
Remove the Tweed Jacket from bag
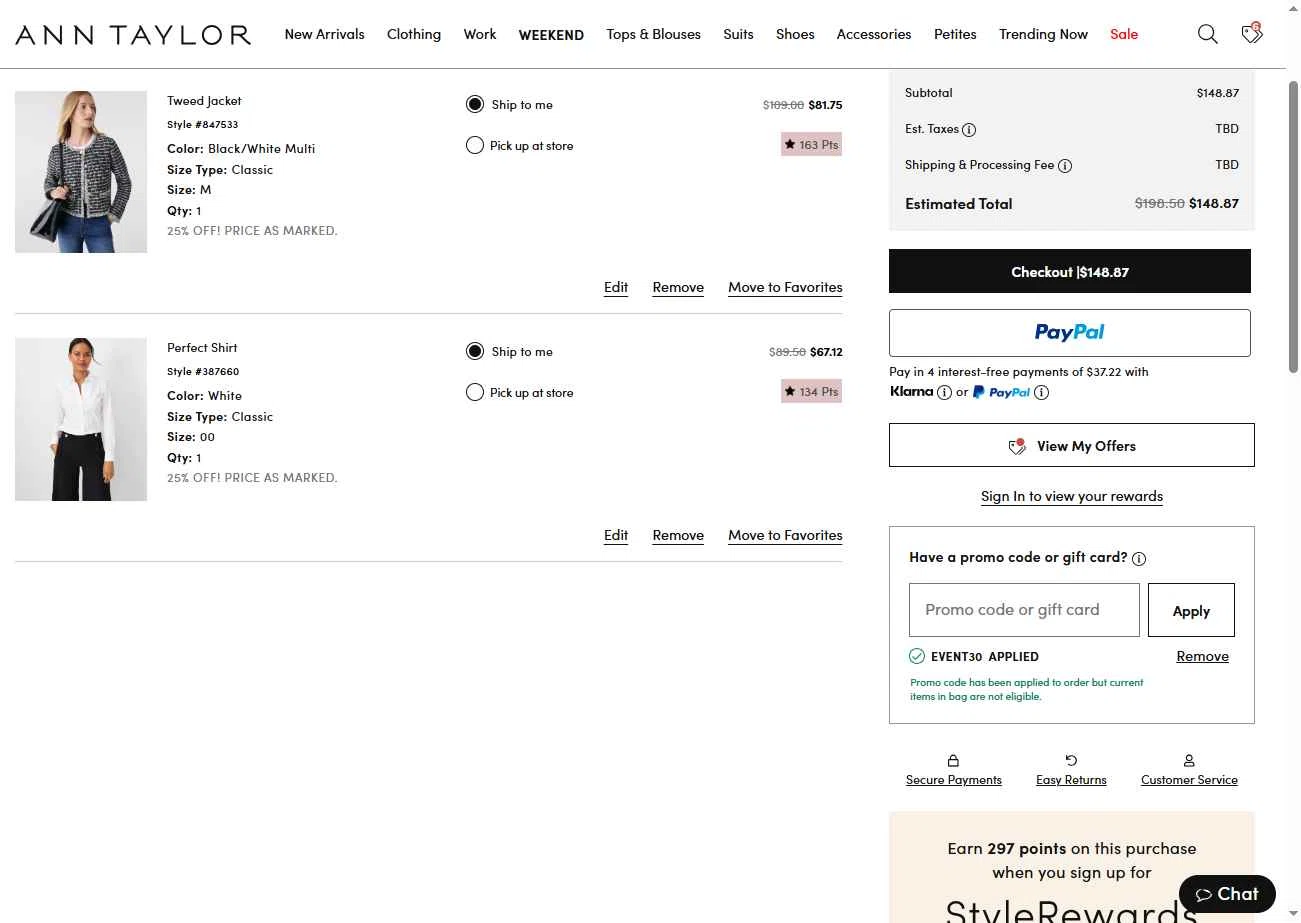(x=678, y=288)
